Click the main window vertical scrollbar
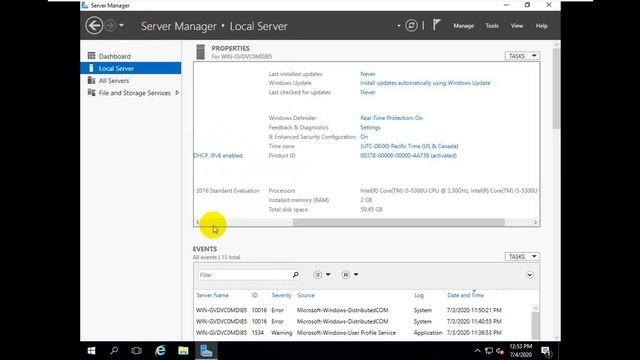640x360 pixels. pos(556,89)
